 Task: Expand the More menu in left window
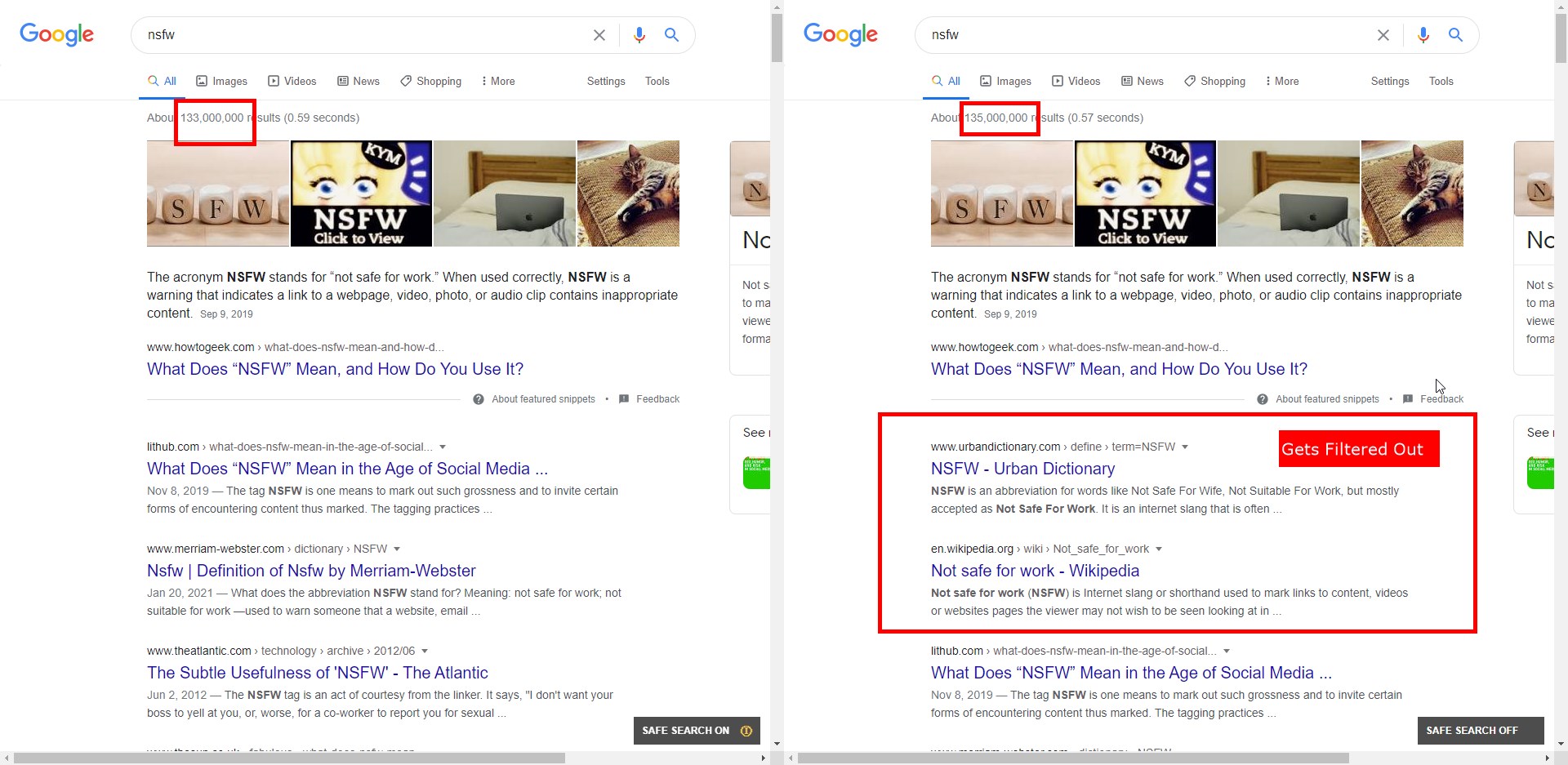[x=498, y=81]
